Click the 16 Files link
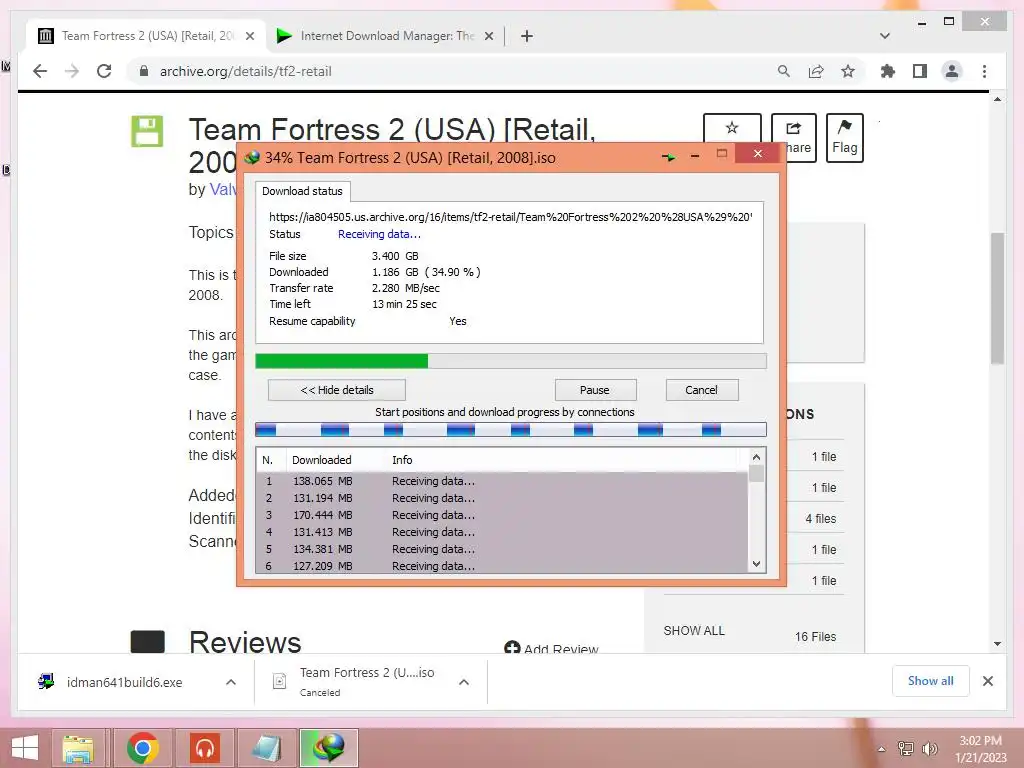1024x768 pixels. 816,637
